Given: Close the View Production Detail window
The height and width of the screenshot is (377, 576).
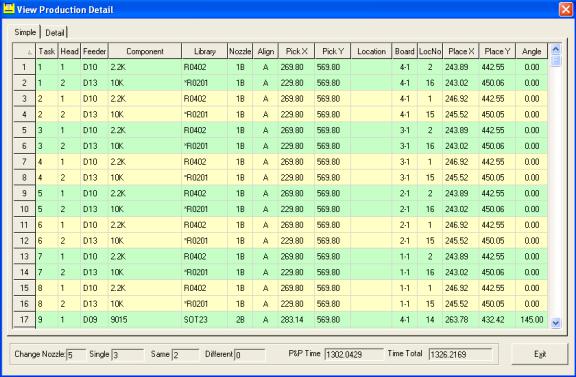Looking at the screenshot, I should (x=566, y=10).
